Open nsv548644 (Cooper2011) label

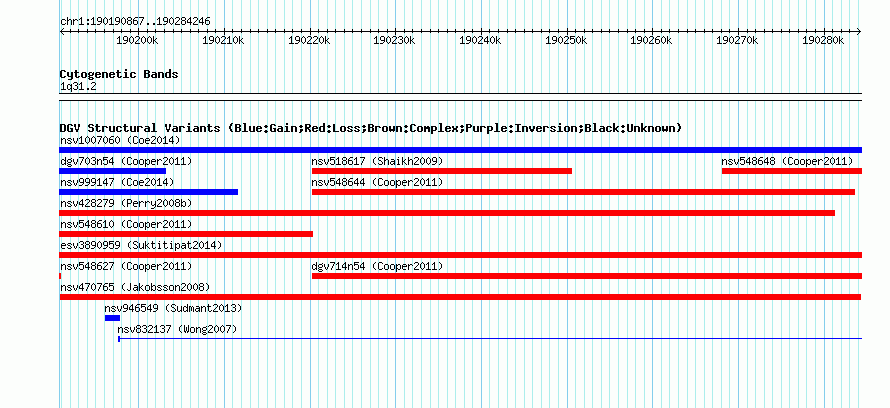[377, 182]
